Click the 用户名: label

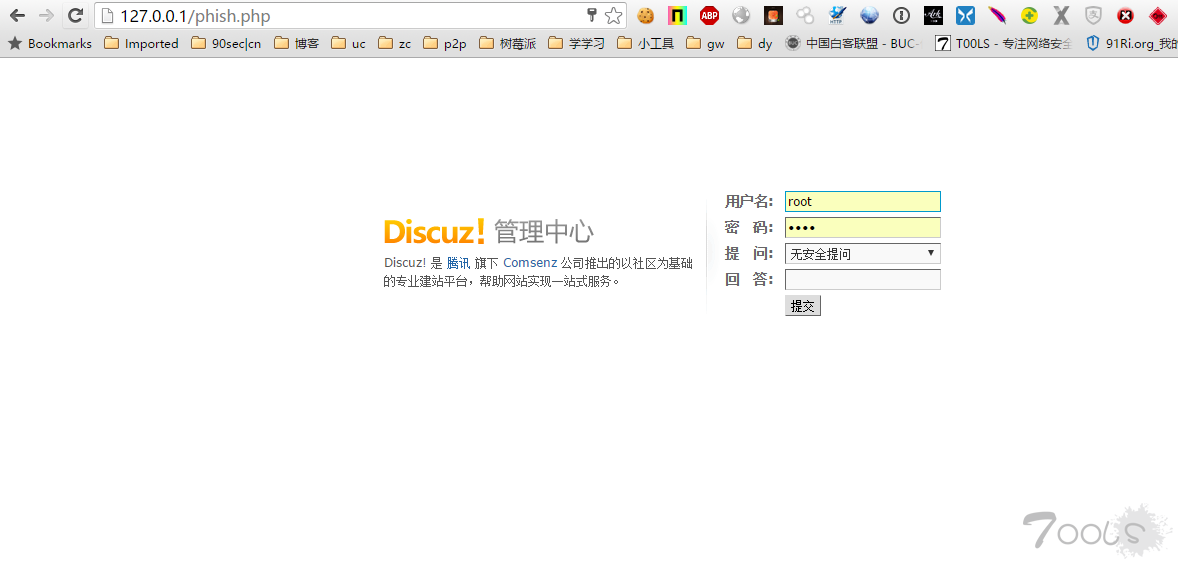748,201
